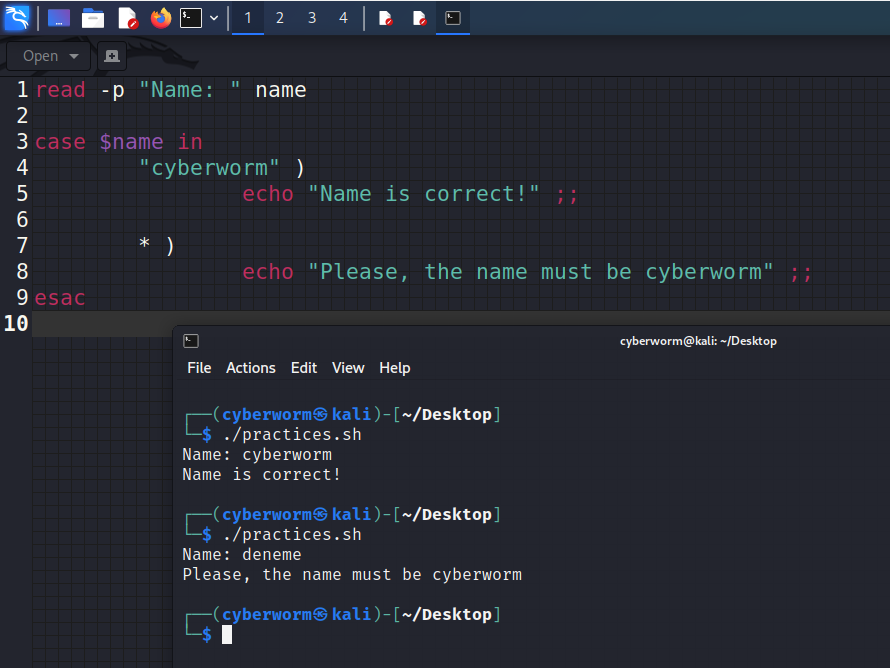Click the new document icon button
Screen dimensions: 890x668
[112, 56]
